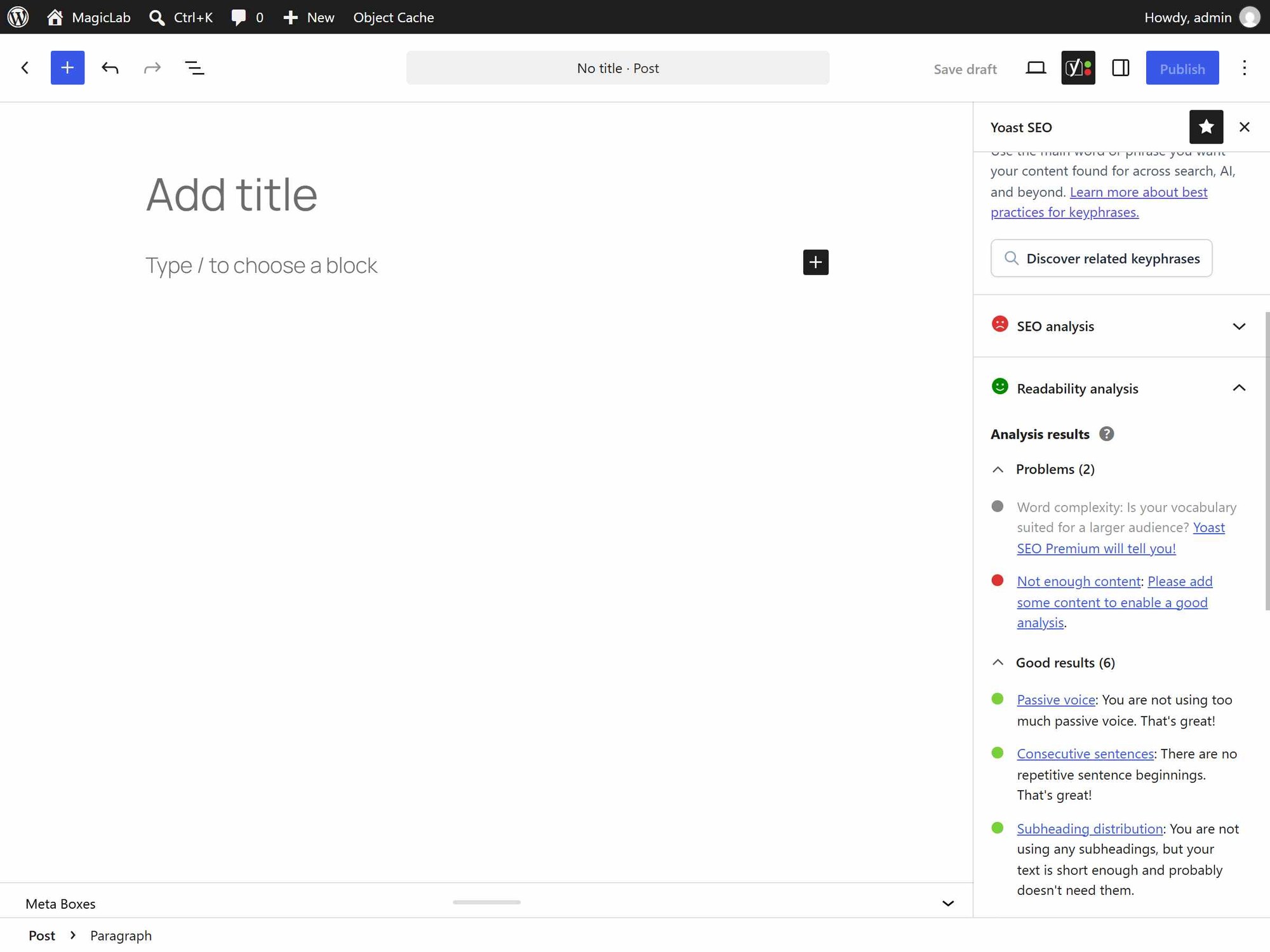The image size is (1270, 952).
Task: Open the No title · Post command bar
Action: 618,68
